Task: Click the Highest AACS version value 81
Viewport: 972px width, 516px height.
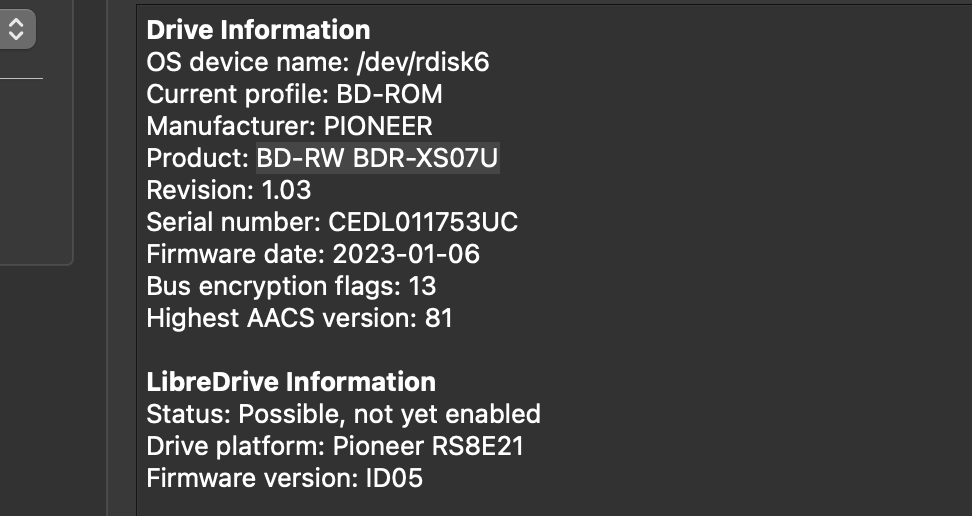Action: 439,319
